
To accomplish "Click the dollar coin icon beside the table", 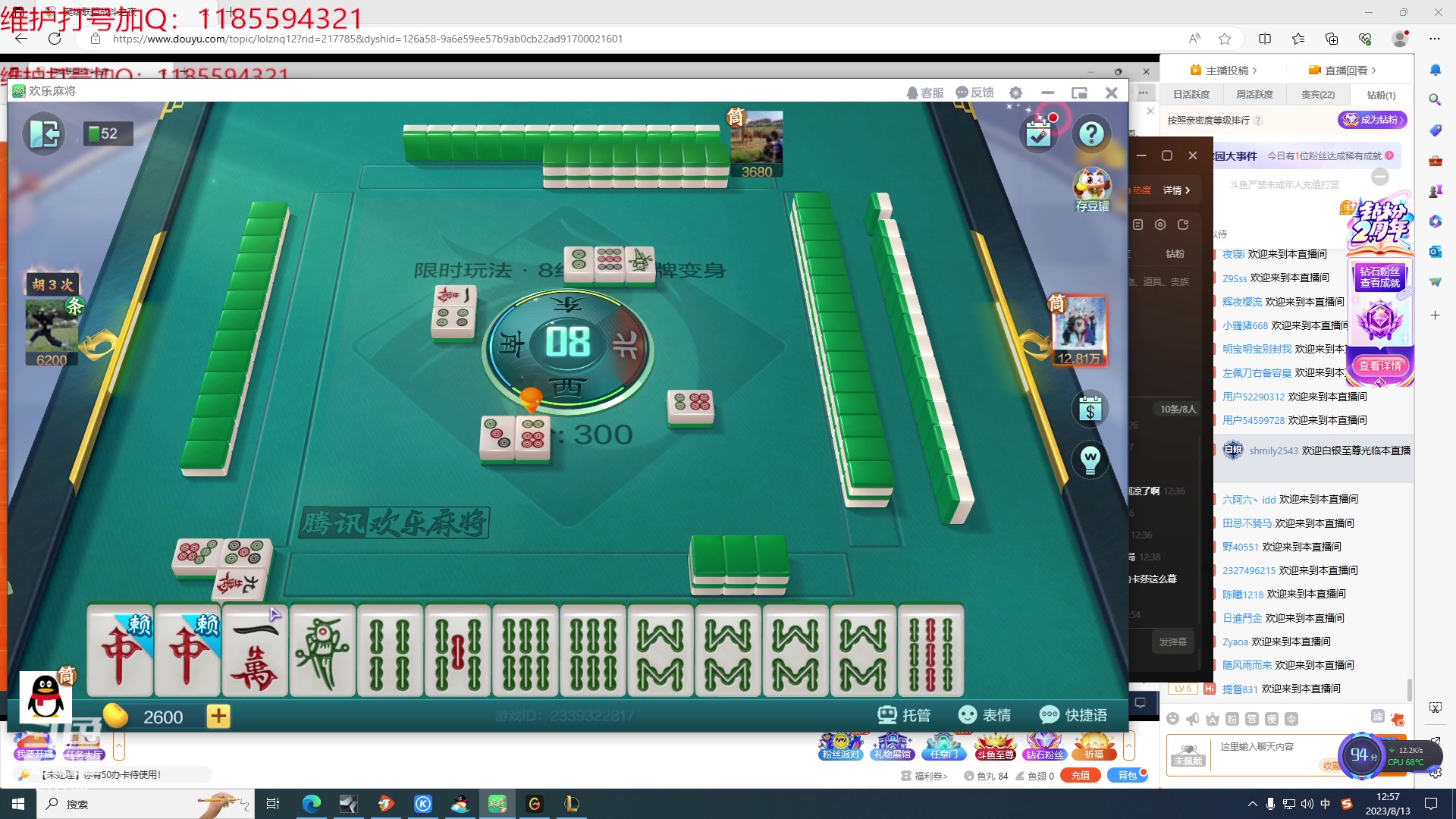I will pos(1090,409).
